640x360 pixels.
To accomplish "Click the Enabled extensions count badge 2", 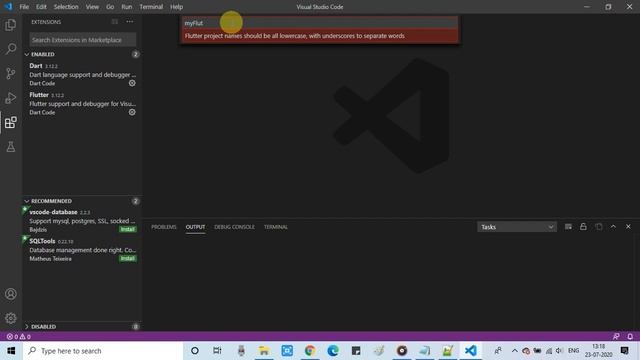I will (x=136, y=54).
